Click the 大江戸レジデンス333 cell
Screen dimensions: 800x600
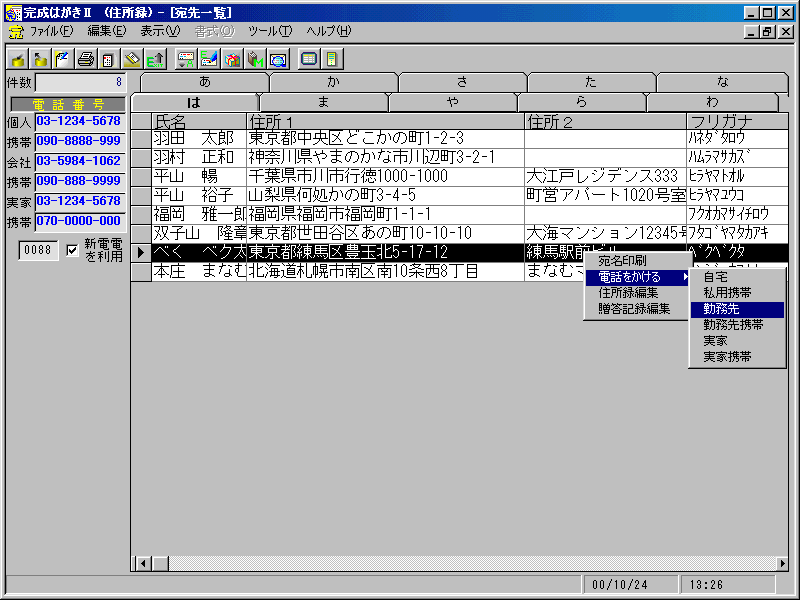click(605, 177)
